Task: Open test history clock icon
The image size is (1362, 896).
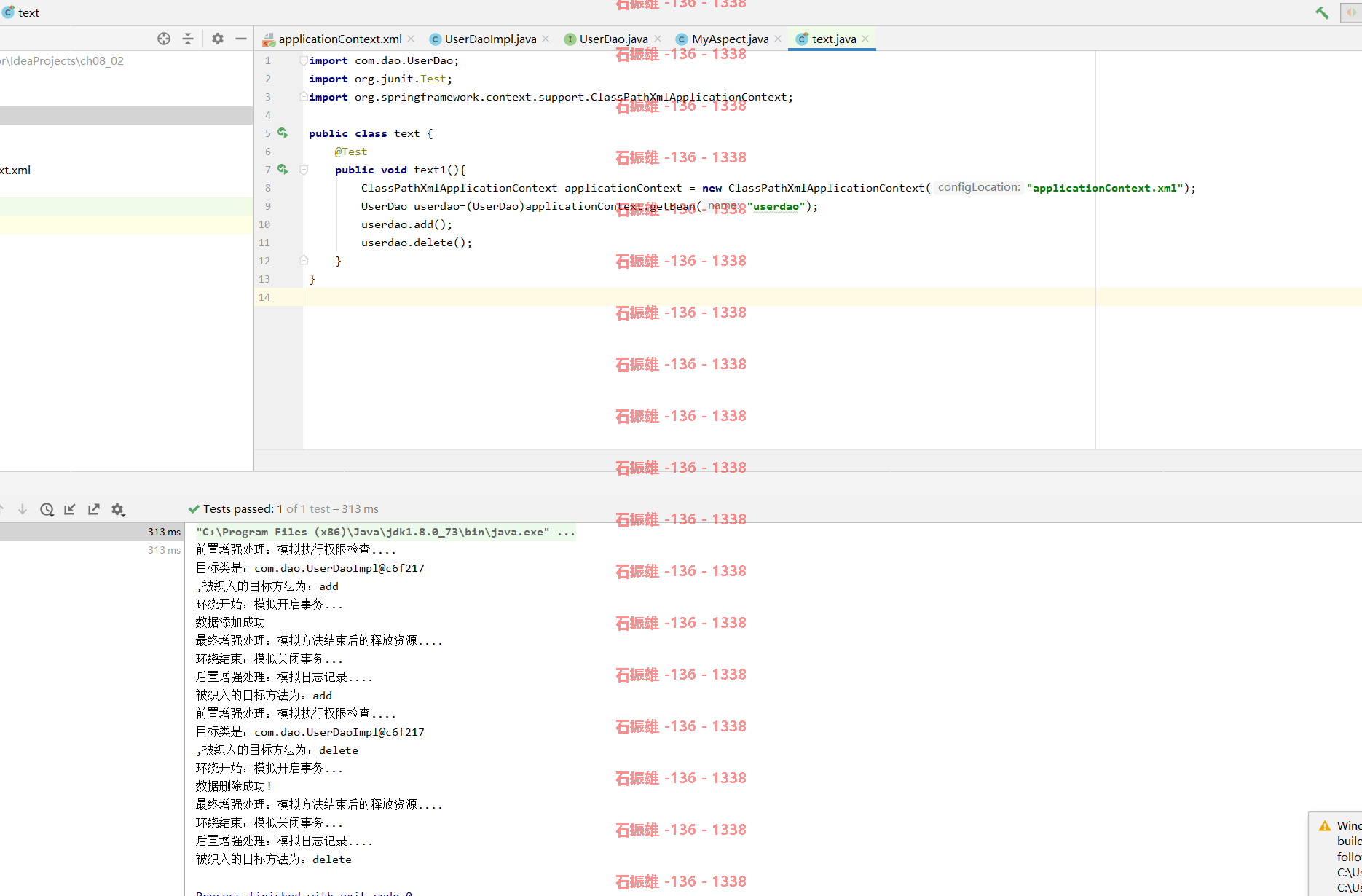Action: coord(47,509)
